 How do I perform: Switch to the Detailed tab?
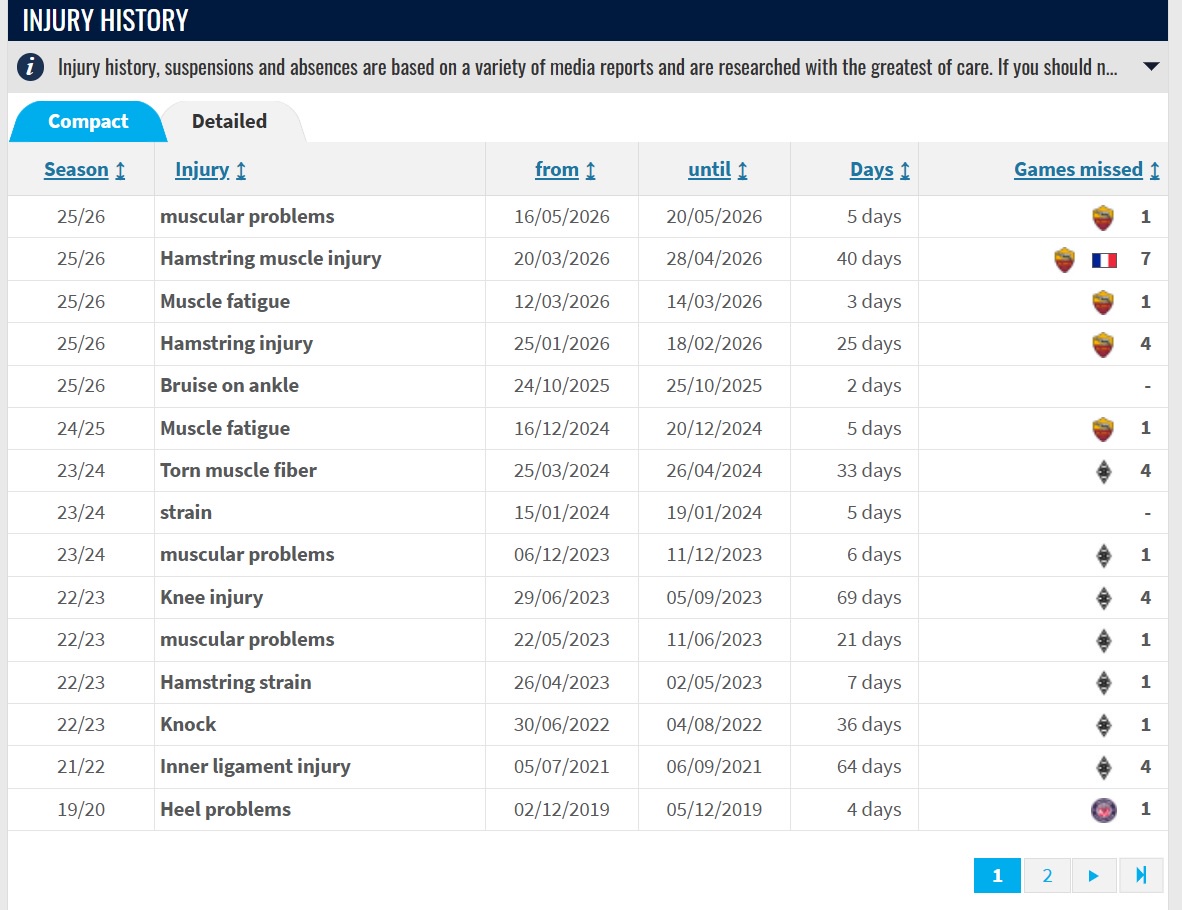coord(229,121)
